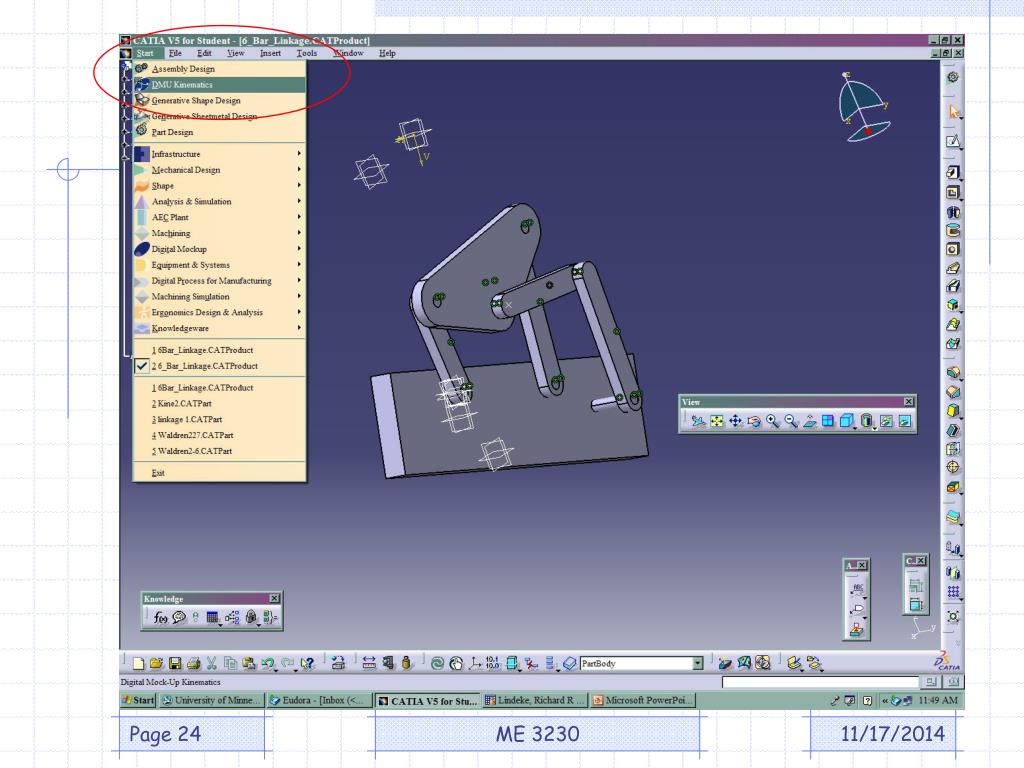
Task: Open recent file linkage 1.CATPart
Action: coord(219,419)
